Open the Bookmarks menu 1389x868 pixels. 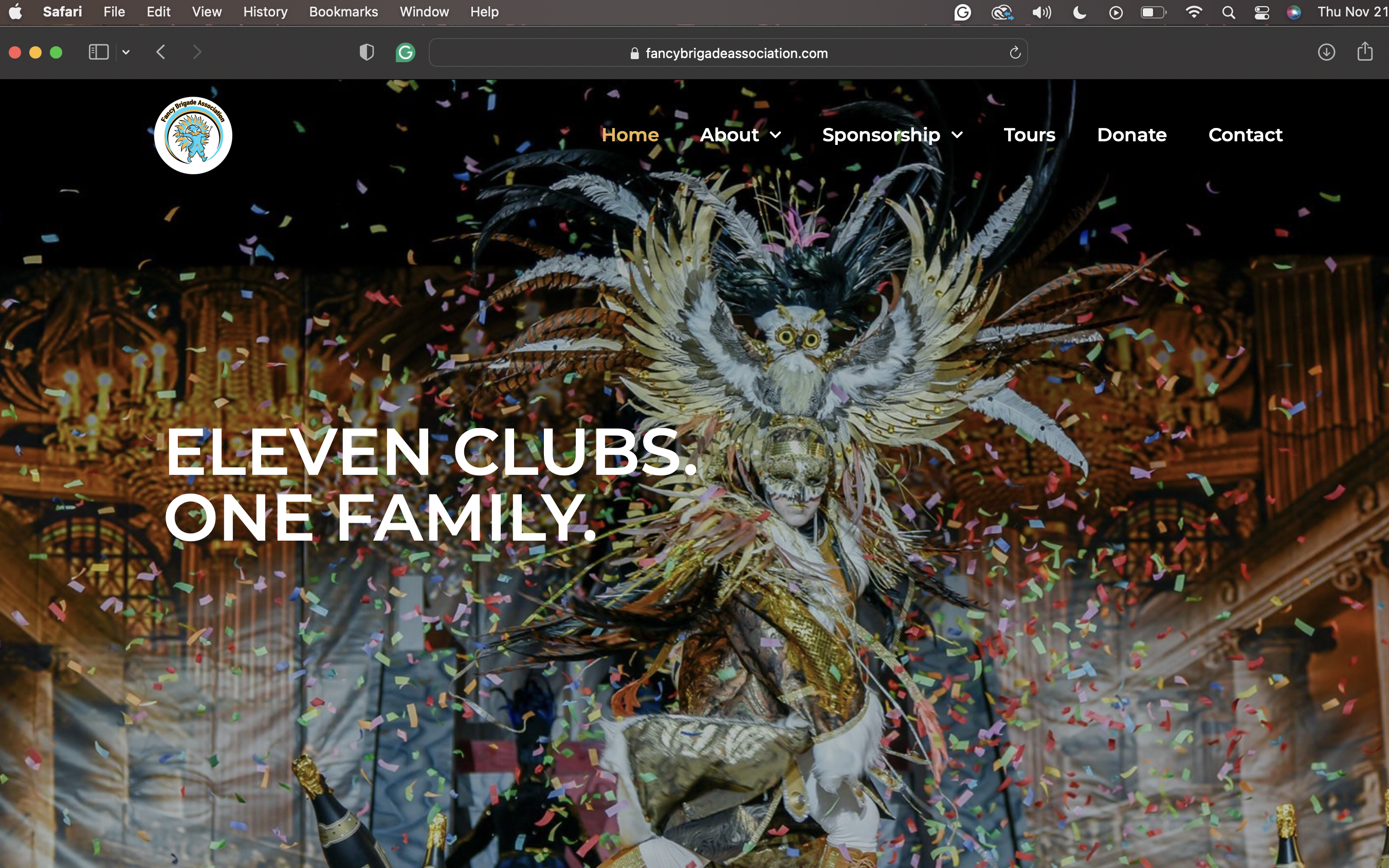click(343, 12)
